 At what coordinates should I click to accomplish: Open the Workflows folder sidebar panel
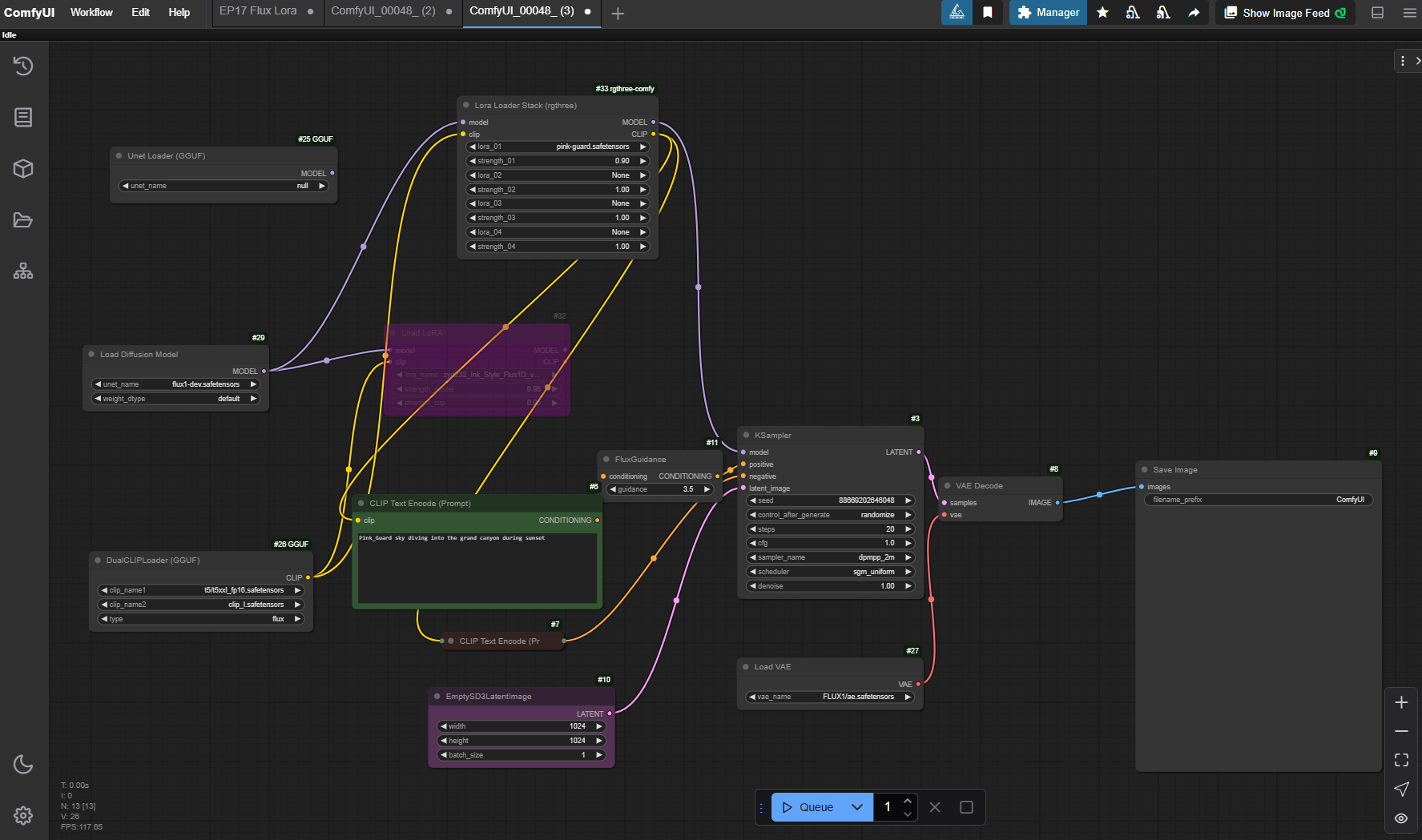click(22, 219)
